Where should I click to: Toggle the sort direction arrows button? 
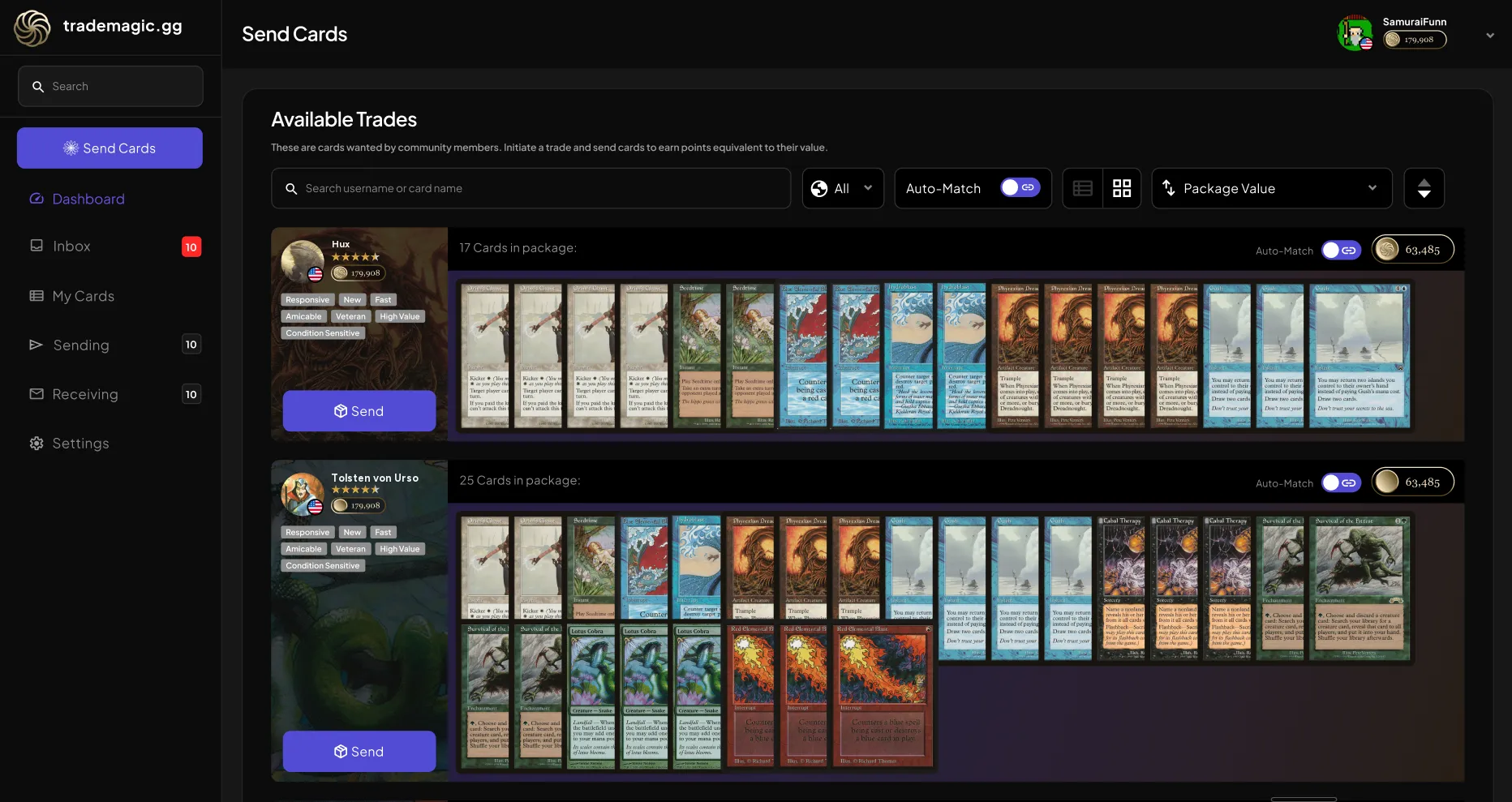click(x=1424, y=188)
